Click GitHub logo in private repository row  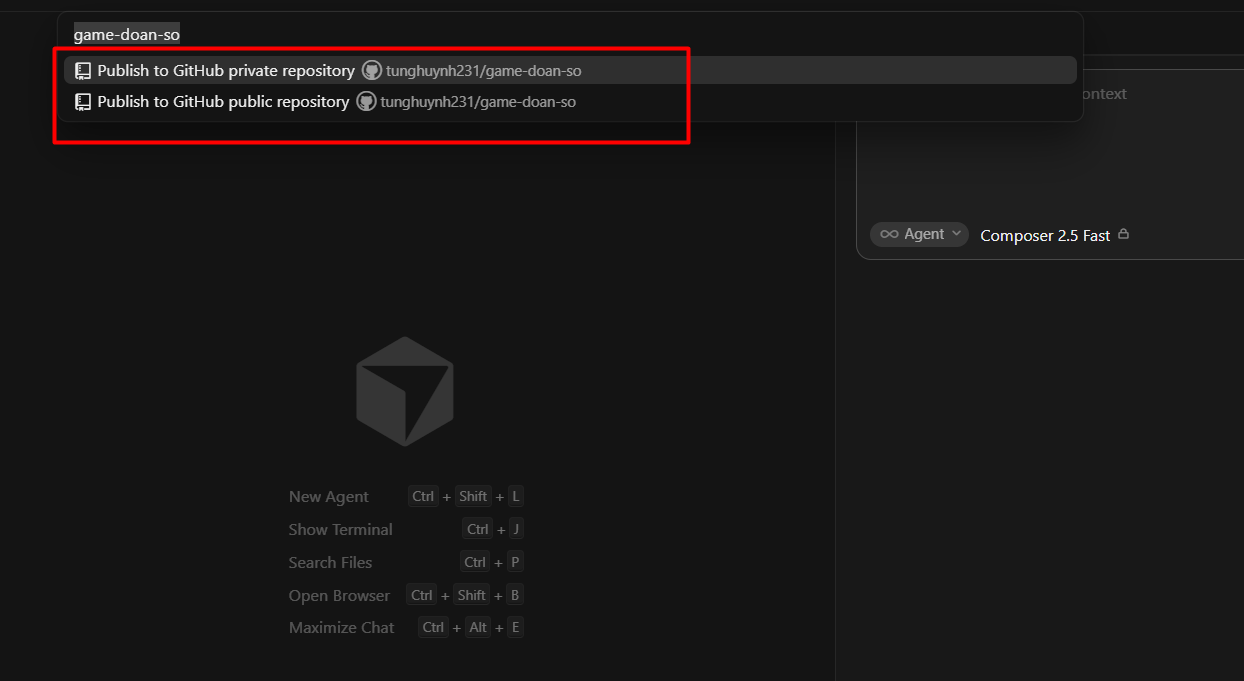[x=372, y=71]
